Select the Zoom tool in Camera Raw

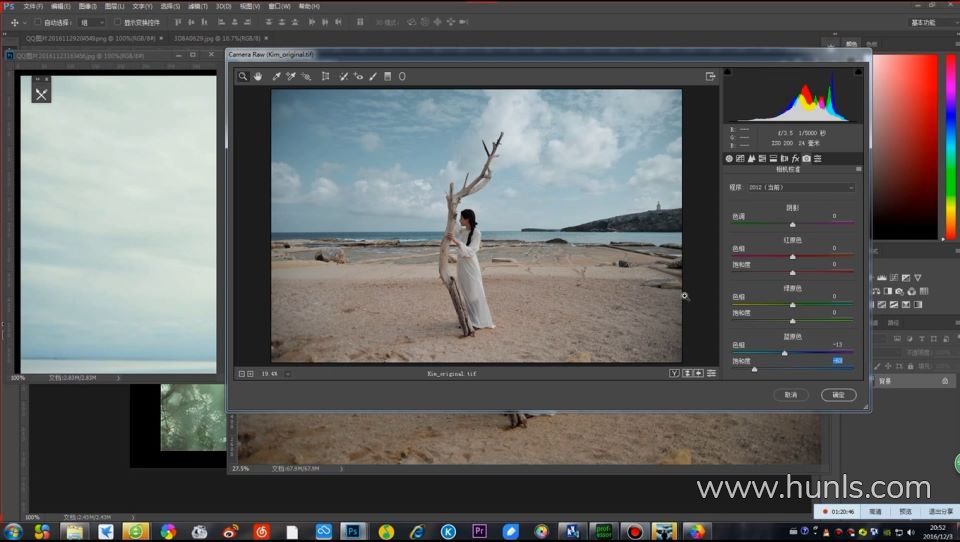[243, 76]
